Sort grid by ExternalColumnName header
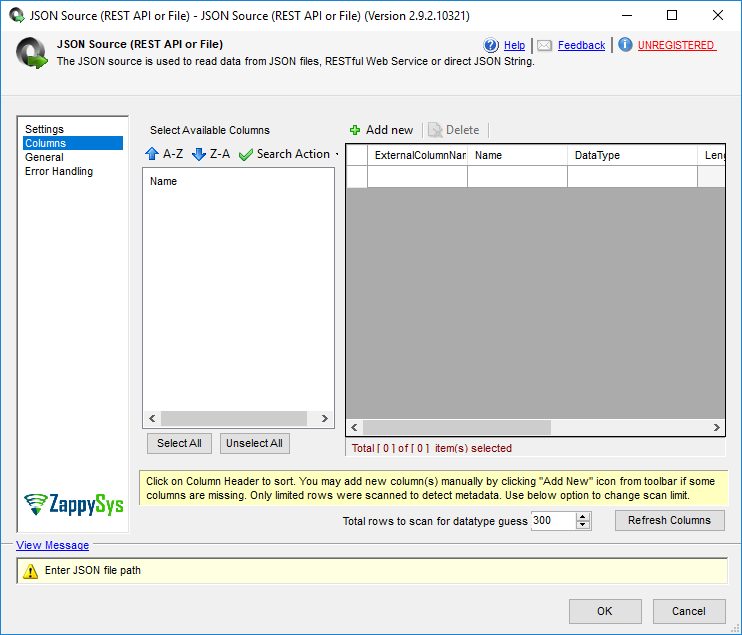The image size is (742, 635). pyautogui.click(x=417, y=155)
